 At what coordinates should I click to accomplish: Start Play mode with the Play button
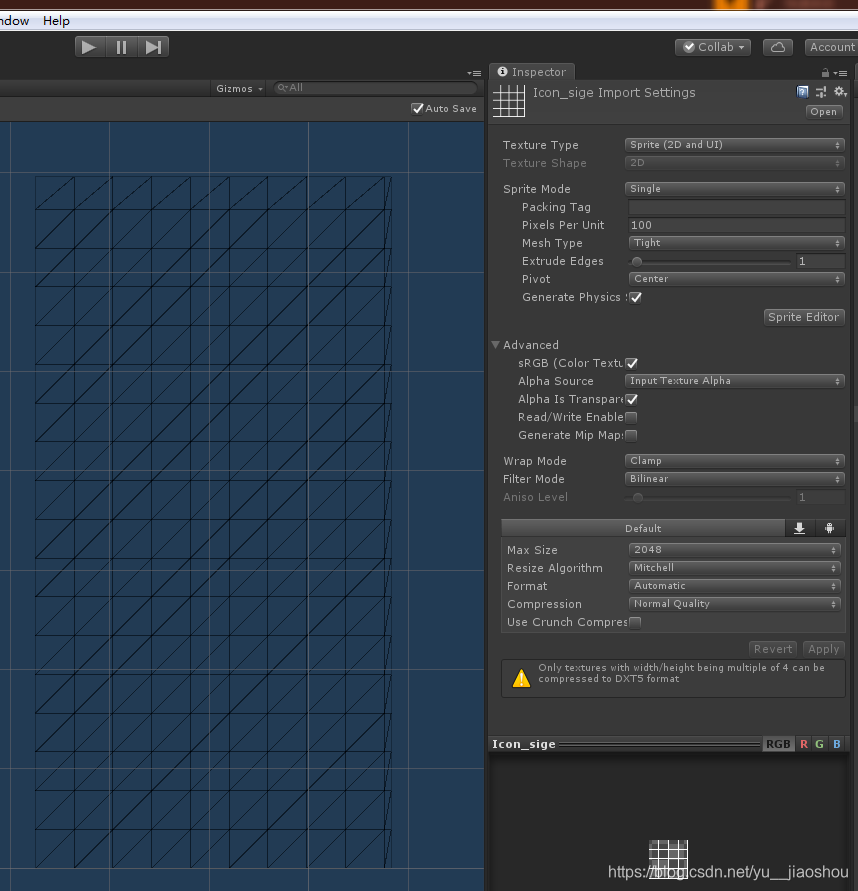90,47
